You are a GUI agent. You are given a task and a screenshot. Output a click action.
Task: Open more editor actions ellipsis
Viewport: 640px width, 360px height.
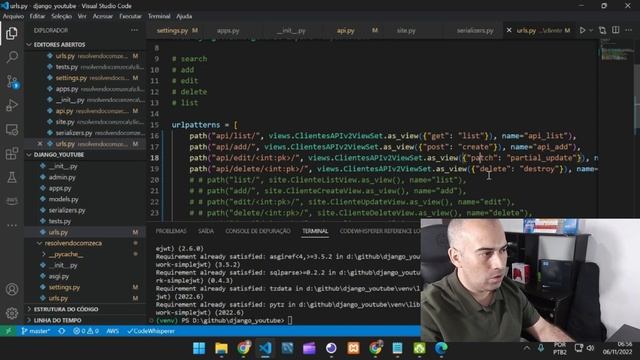pyautogui.click(x=629, y=30)
